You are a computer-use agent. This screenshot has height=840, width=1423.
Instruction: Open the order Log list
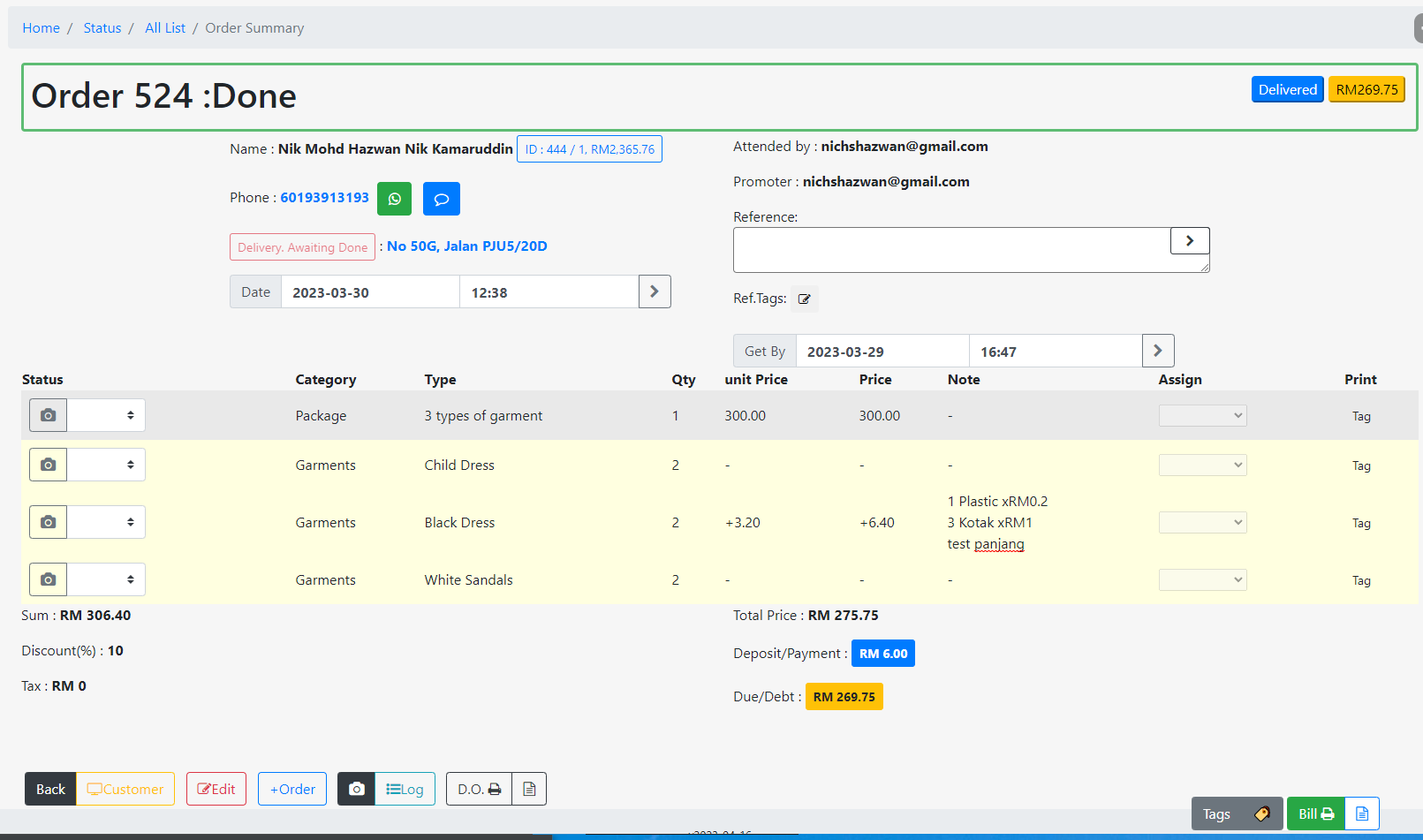(x=405, y=789)
